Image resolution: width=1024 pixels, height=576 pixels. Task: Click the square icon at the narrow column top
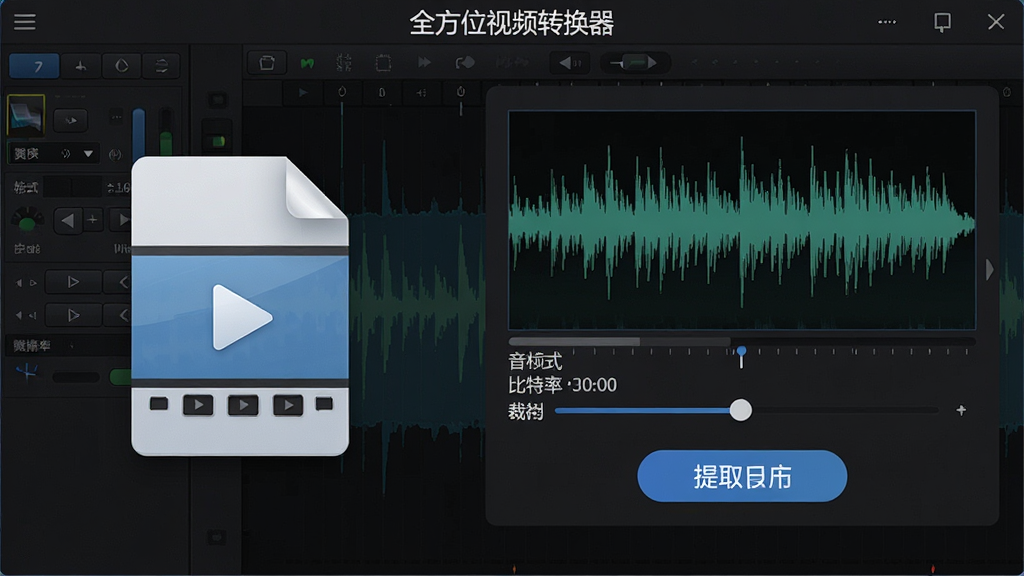[217, 100]
